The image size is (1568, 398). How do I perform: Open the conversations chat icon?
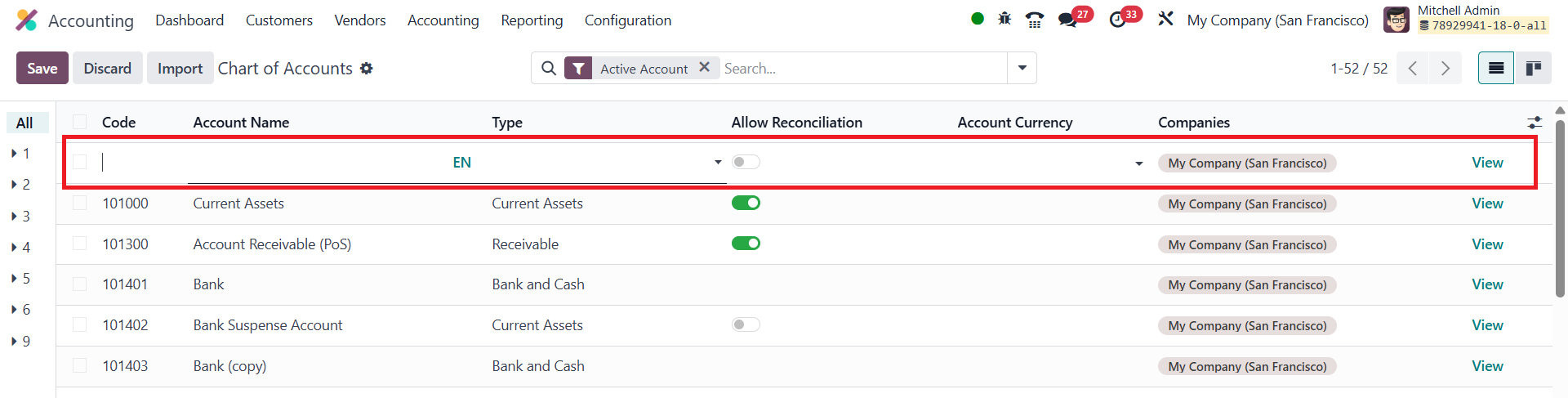[x=1067, y=20]
